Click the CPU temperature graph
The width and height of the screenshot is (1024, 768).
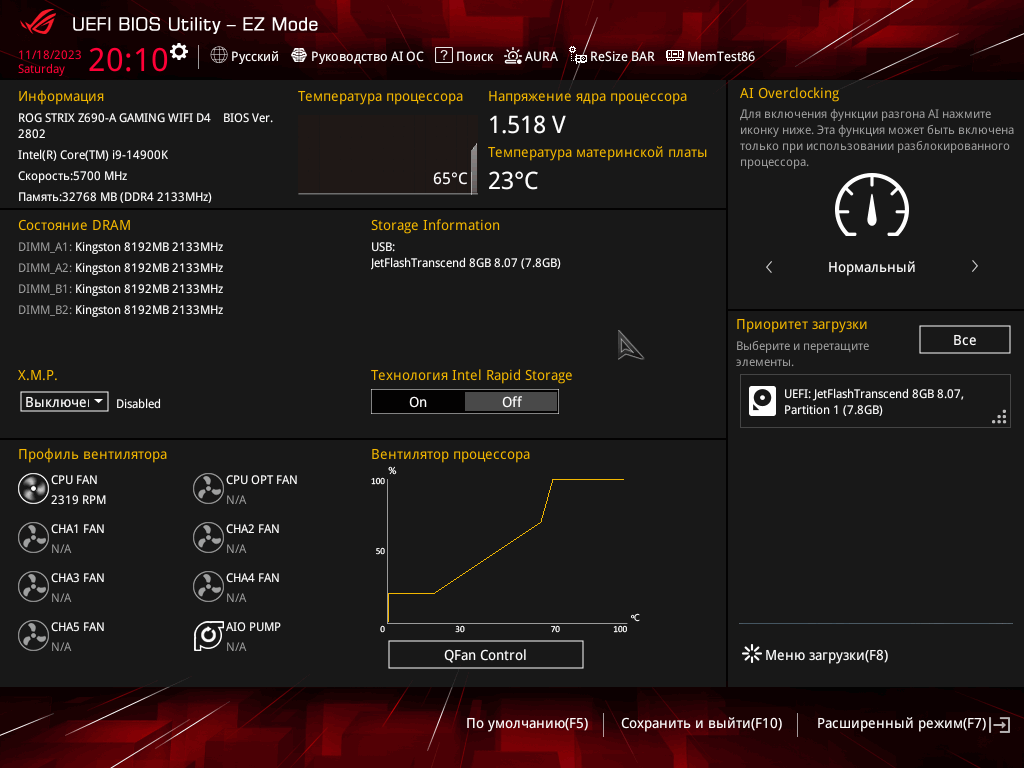pyautogui.click(x=388, y=155)
